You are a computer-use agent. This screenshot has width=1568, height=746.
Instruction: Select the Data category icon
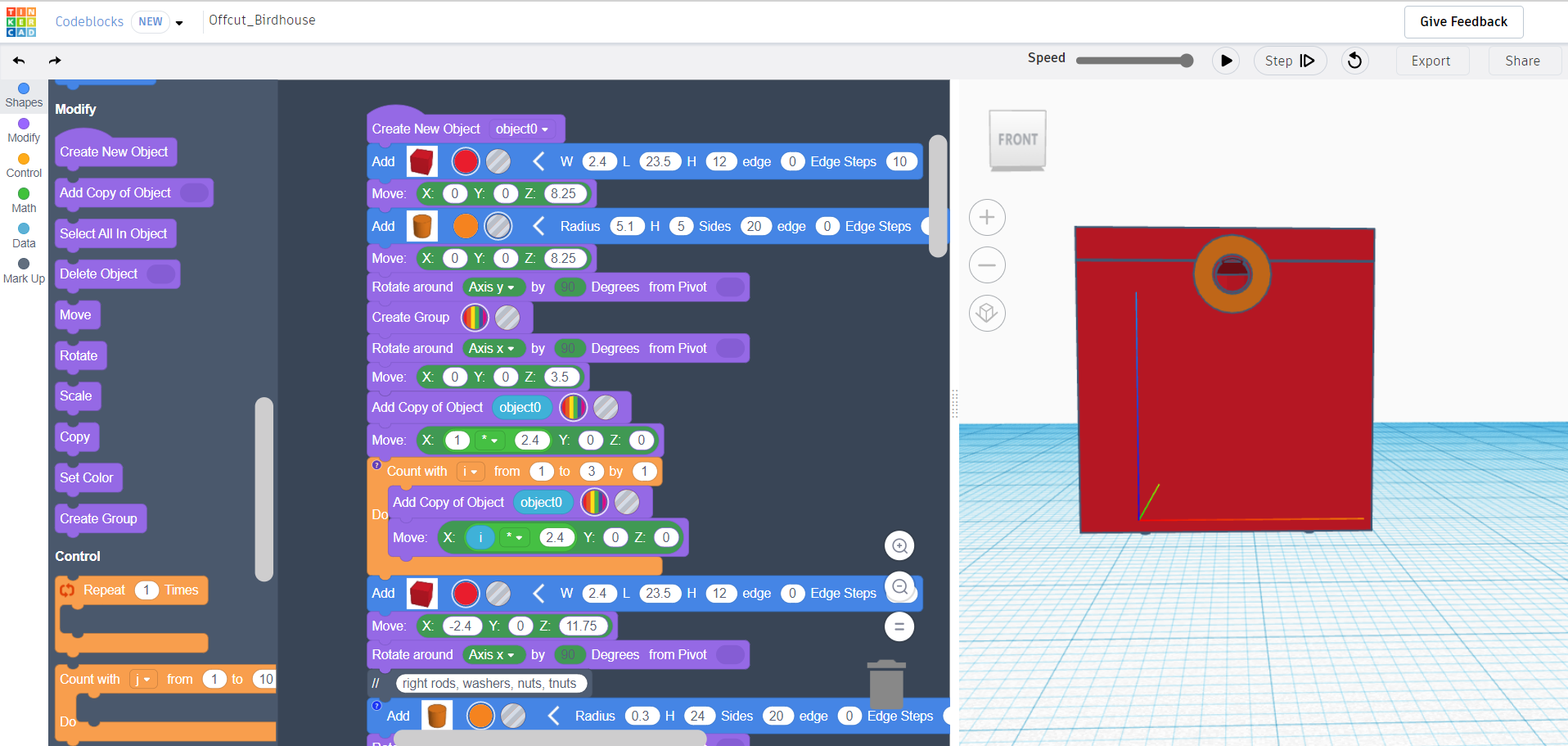pos(23,234)
